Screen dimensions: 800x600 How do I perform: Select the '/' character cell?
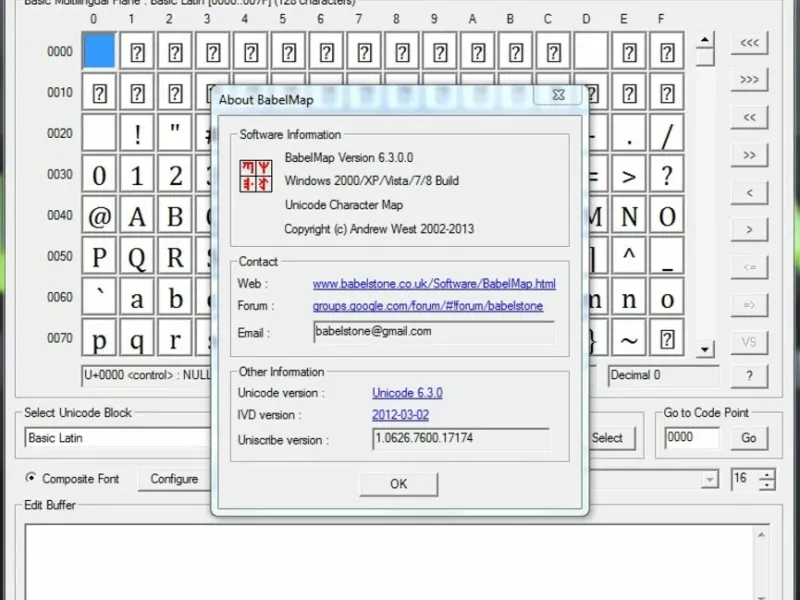pyautogui.click(x=666, y=133)
